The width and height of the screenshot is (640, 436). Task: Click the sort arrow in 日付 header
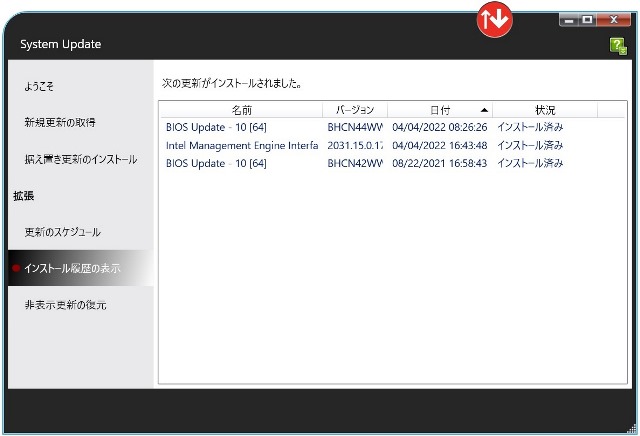point(484,110)
